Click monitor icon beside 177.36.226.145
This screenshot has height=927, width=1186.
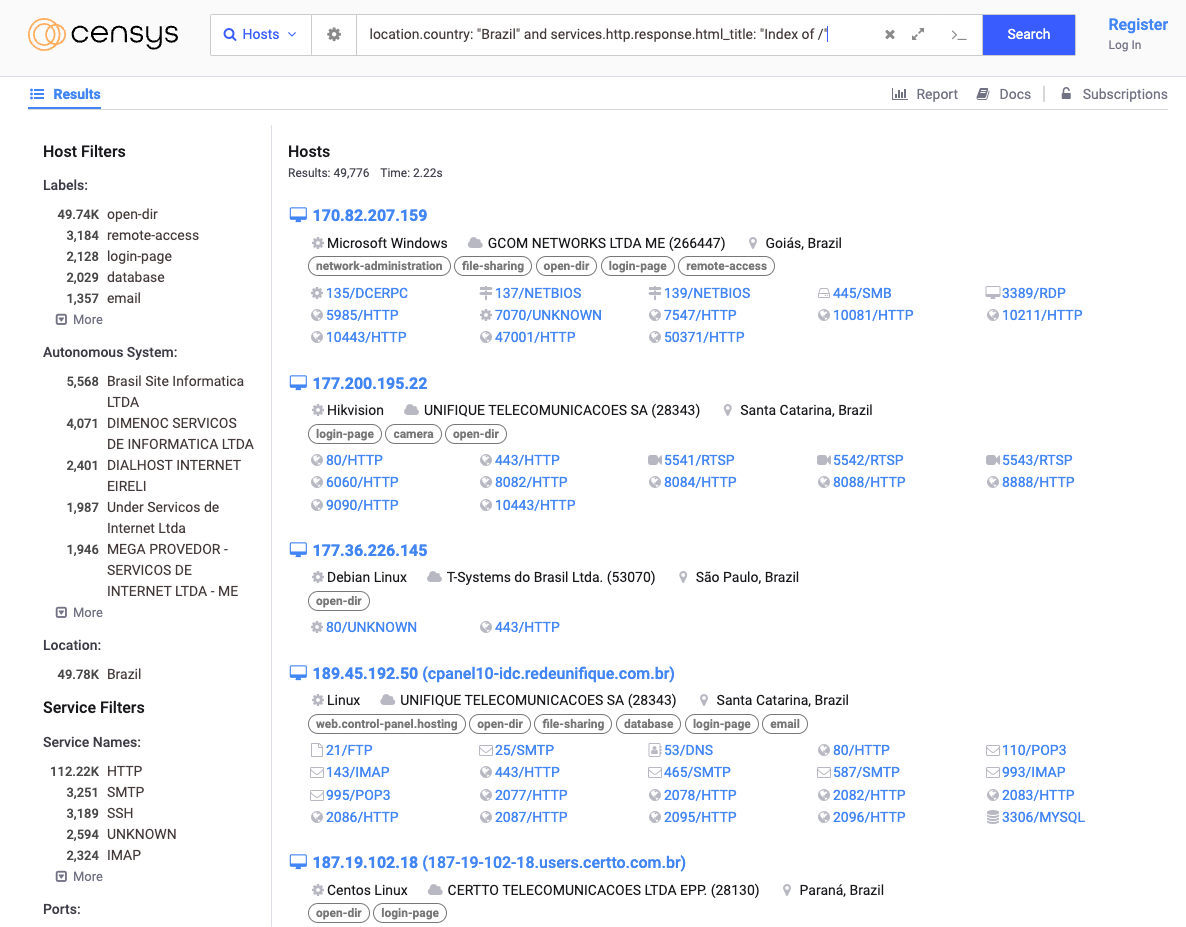(298, 550)
